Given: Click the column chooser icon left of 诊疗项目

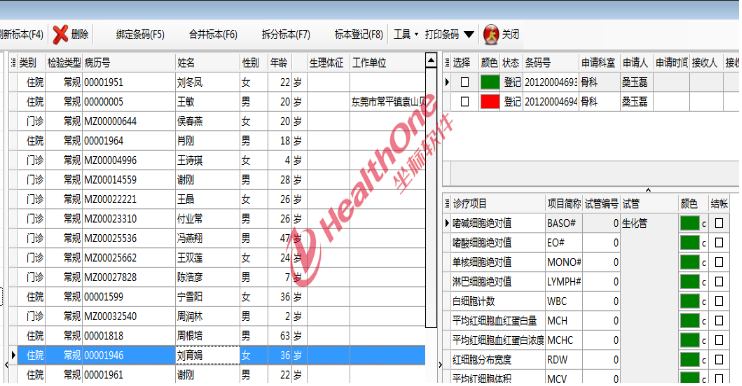Looking at the screenshot, I should [447, 204].
